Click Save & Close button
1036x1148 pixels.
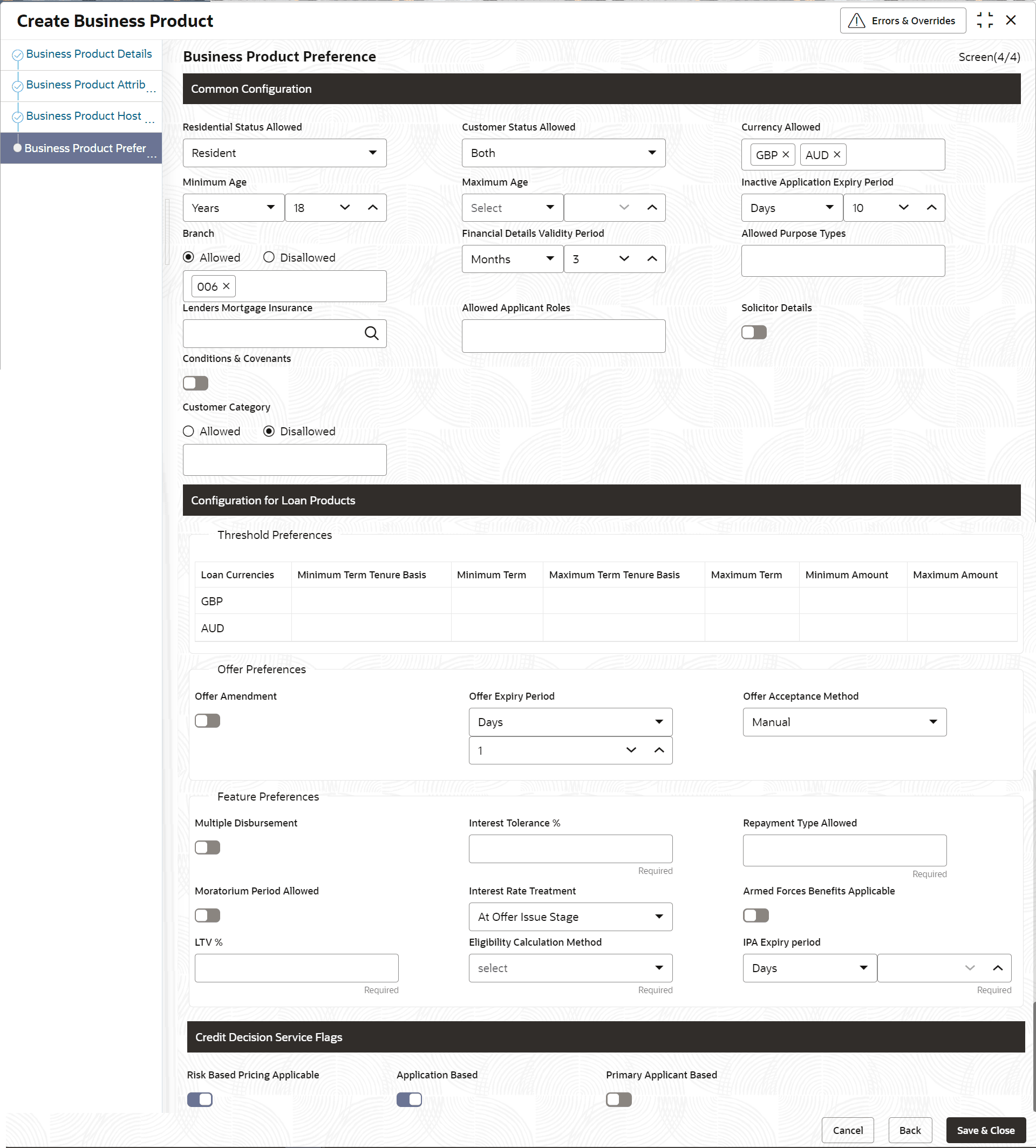point(985,1130)
